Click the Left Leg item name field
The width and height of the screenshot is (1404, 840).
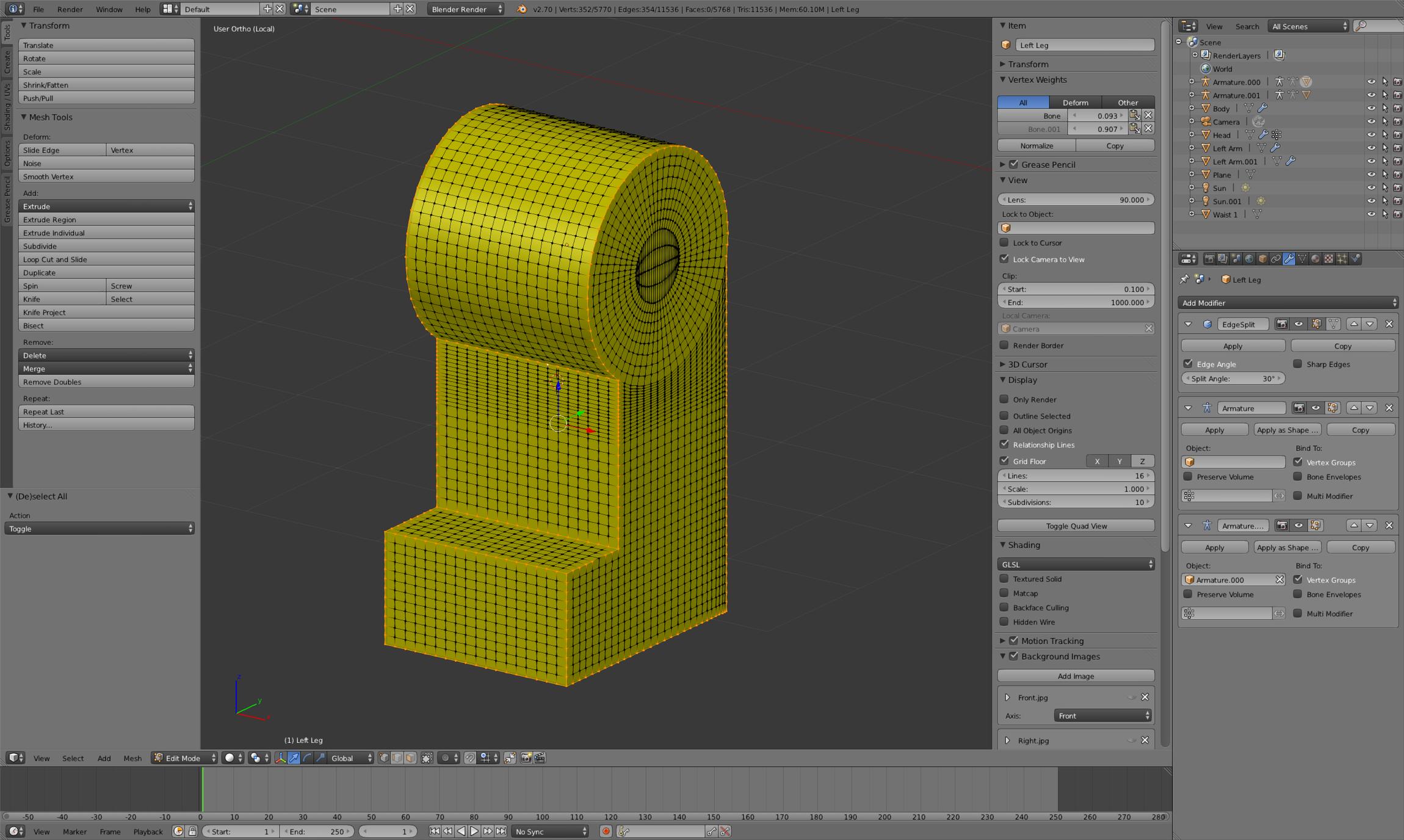click(1085, 45)
